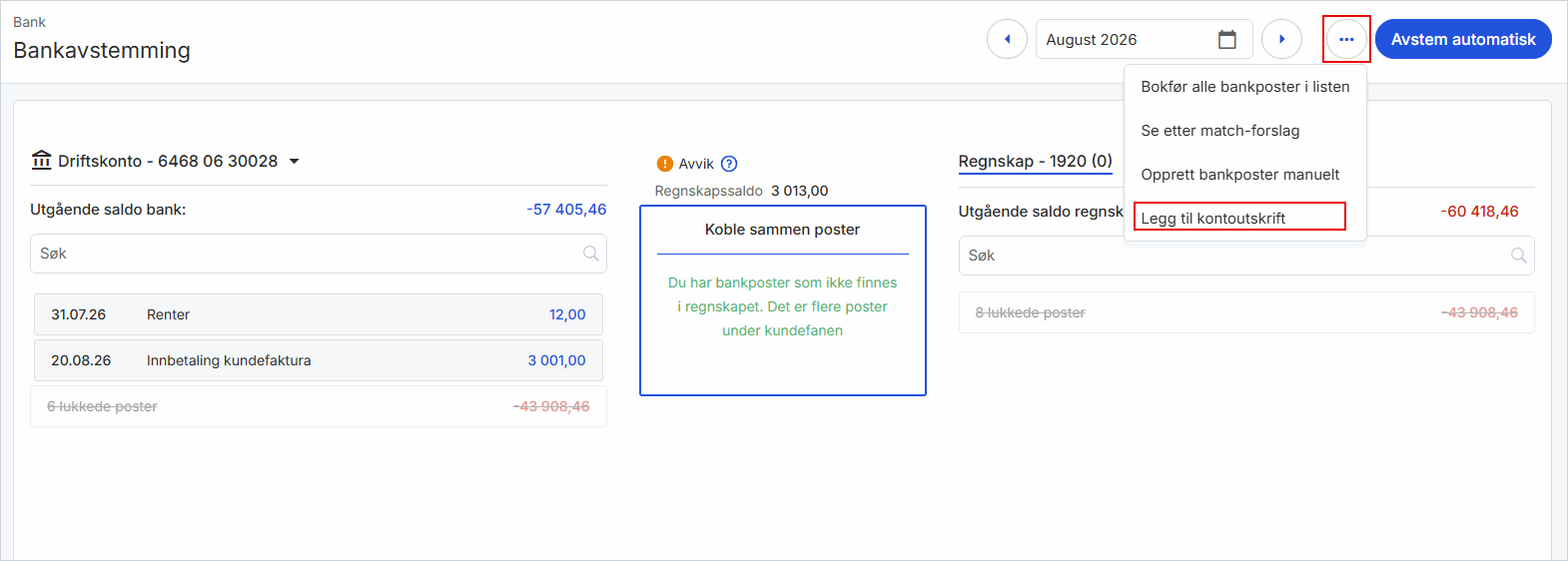Screen dimensions: 1568x561
Task: Click the date 20.08.26
Action: [81, 360]
